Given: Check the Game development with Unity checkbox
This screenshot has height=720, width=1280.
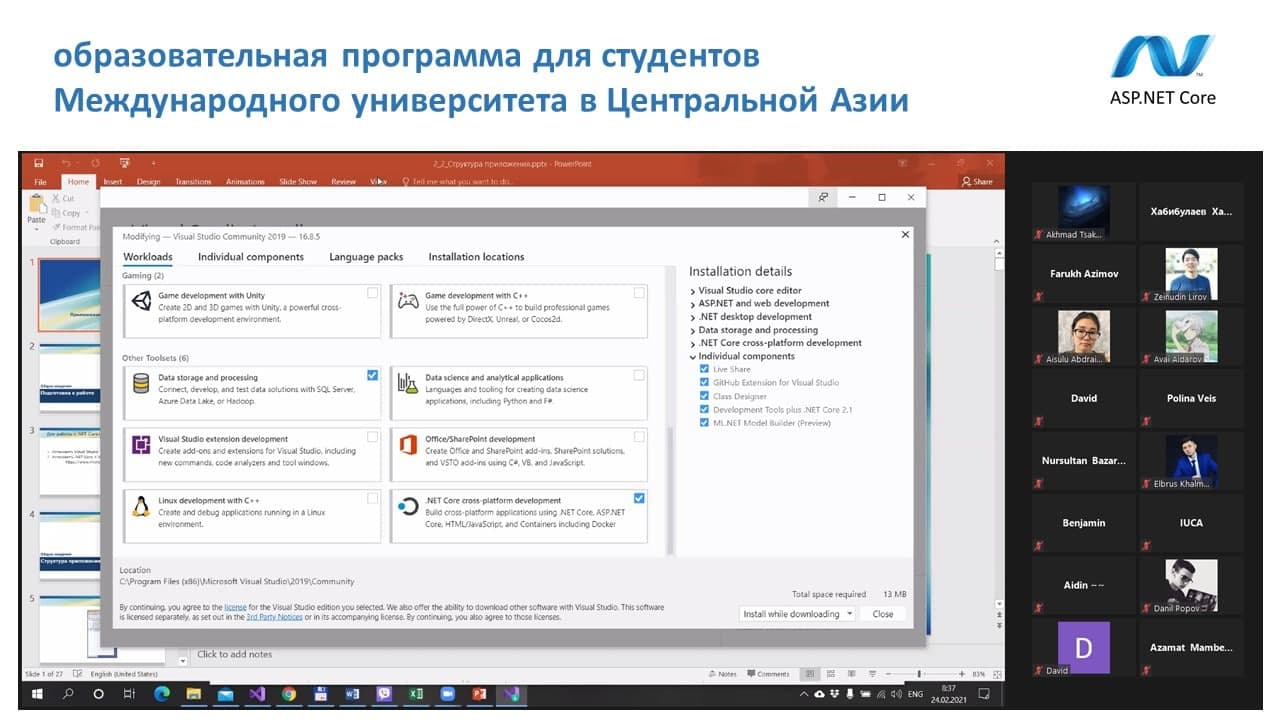Looking at the screenshot, I should (373, 293).
